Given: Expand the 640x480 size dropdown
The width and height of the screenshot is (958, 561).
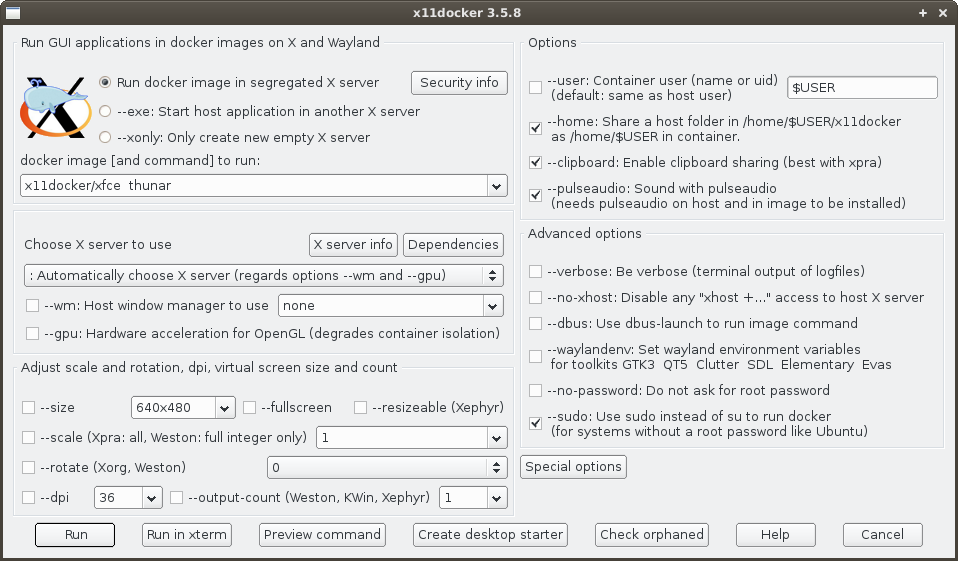Looking at the screenshot, I should (x=225, y=408).
